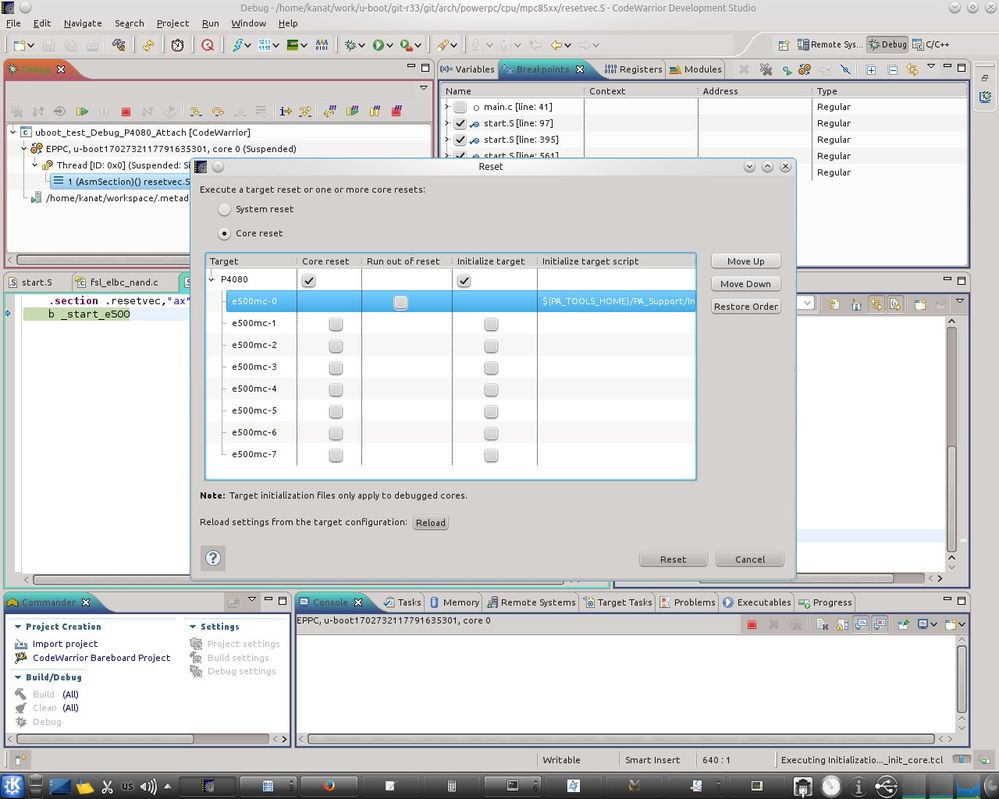Collapse the P4080 target tree node
Screen dimensions: 999x799
coord(212,279)
